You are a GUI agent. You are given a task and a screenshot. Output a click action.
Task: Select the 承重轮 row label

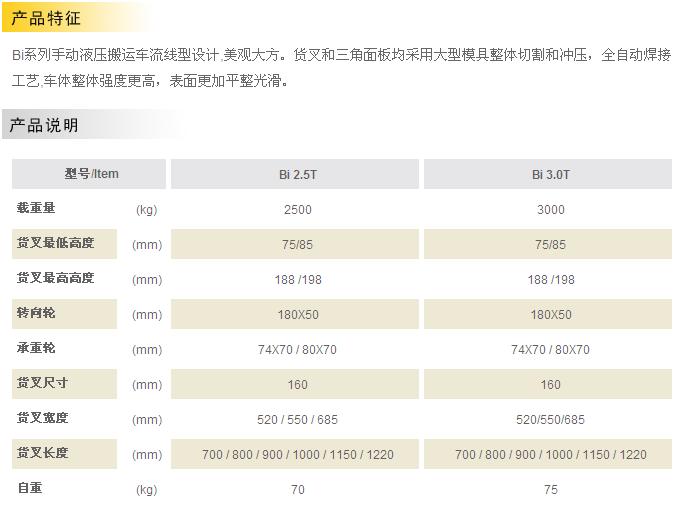[x=36, y=348]
